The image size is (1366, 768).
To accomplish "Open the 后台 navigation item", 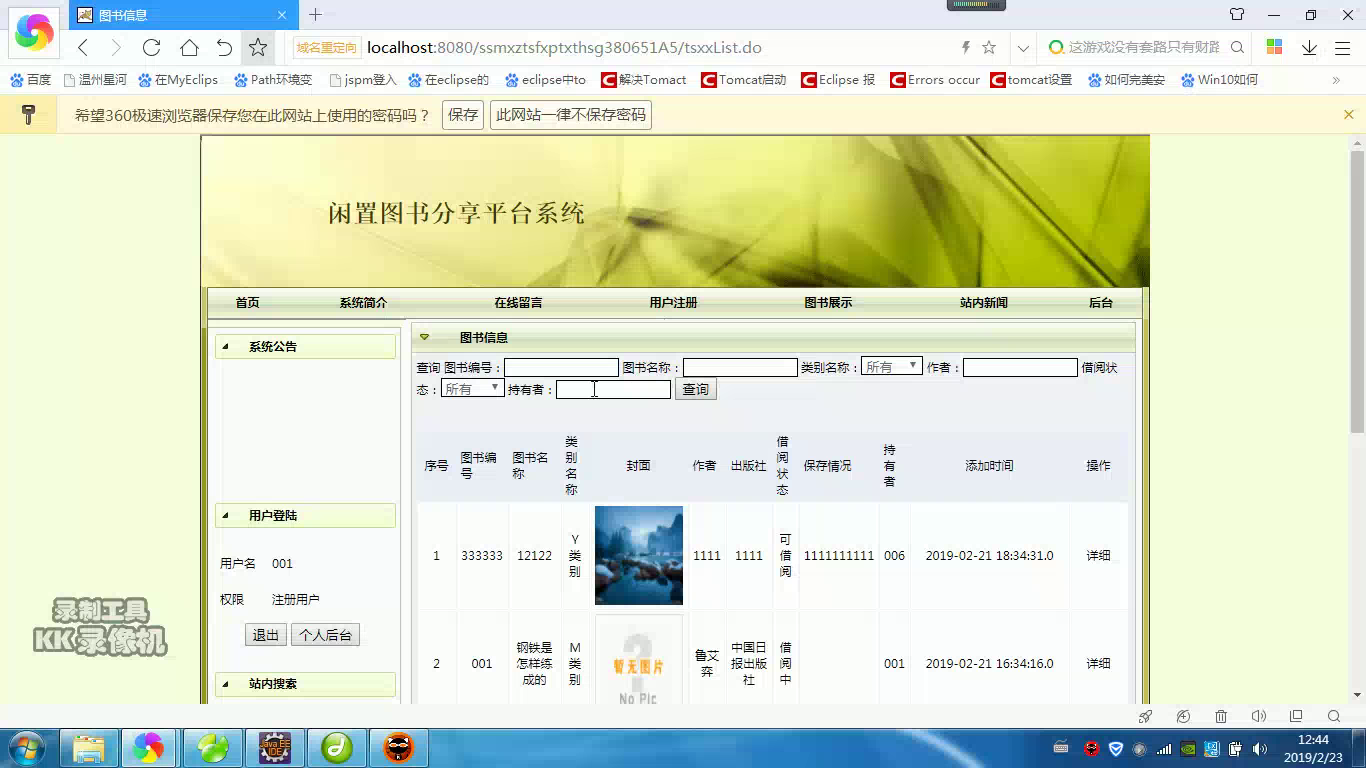I will (1101, 302).
